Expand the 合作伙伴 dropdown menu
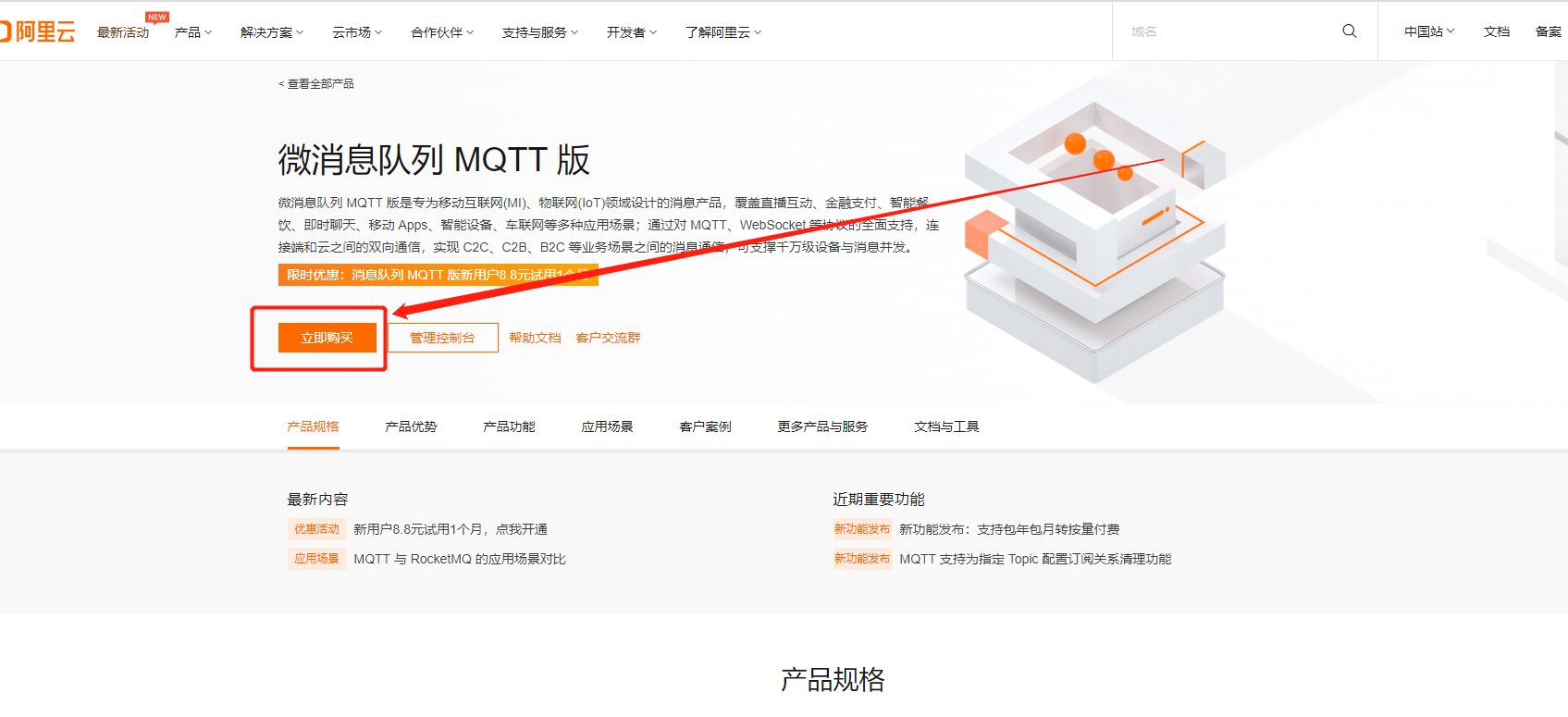Image resolution: width=1568 pixels, height=717 pixels. point(442,32)
